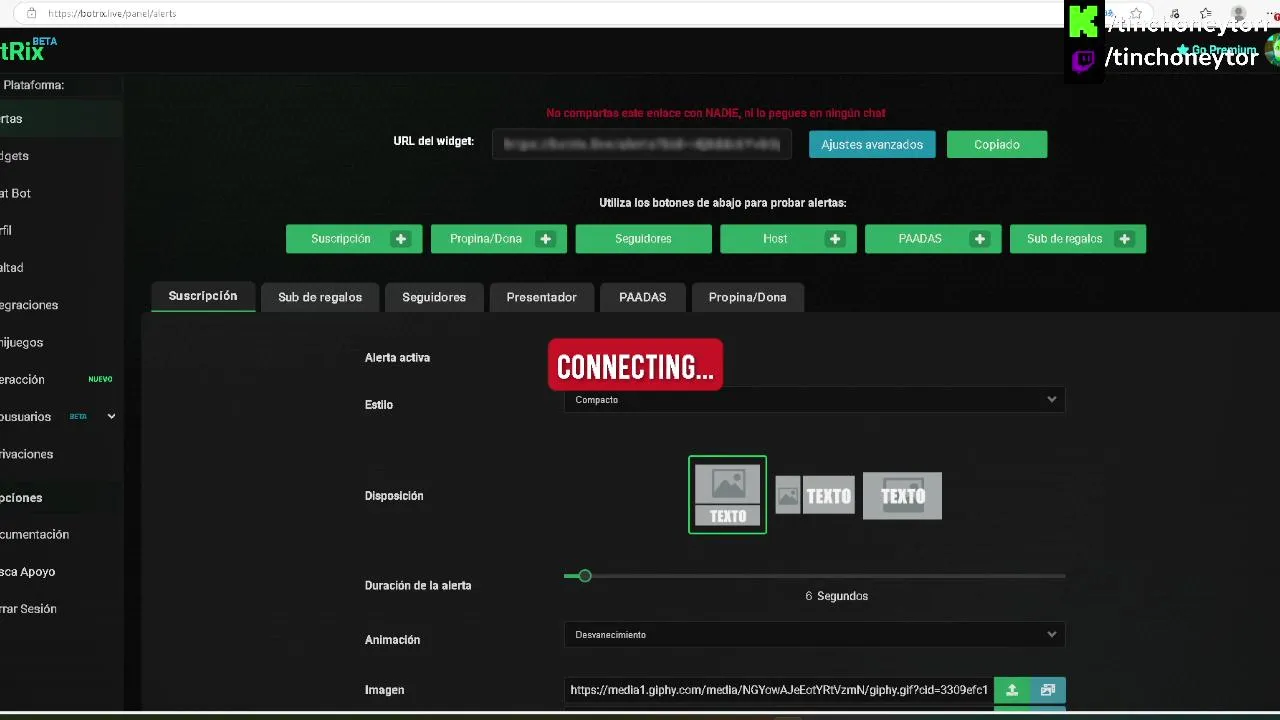This screenshot has height=720, width=1280.
Task: Switch to the Seguidores tab
Action: click(434, 297)
